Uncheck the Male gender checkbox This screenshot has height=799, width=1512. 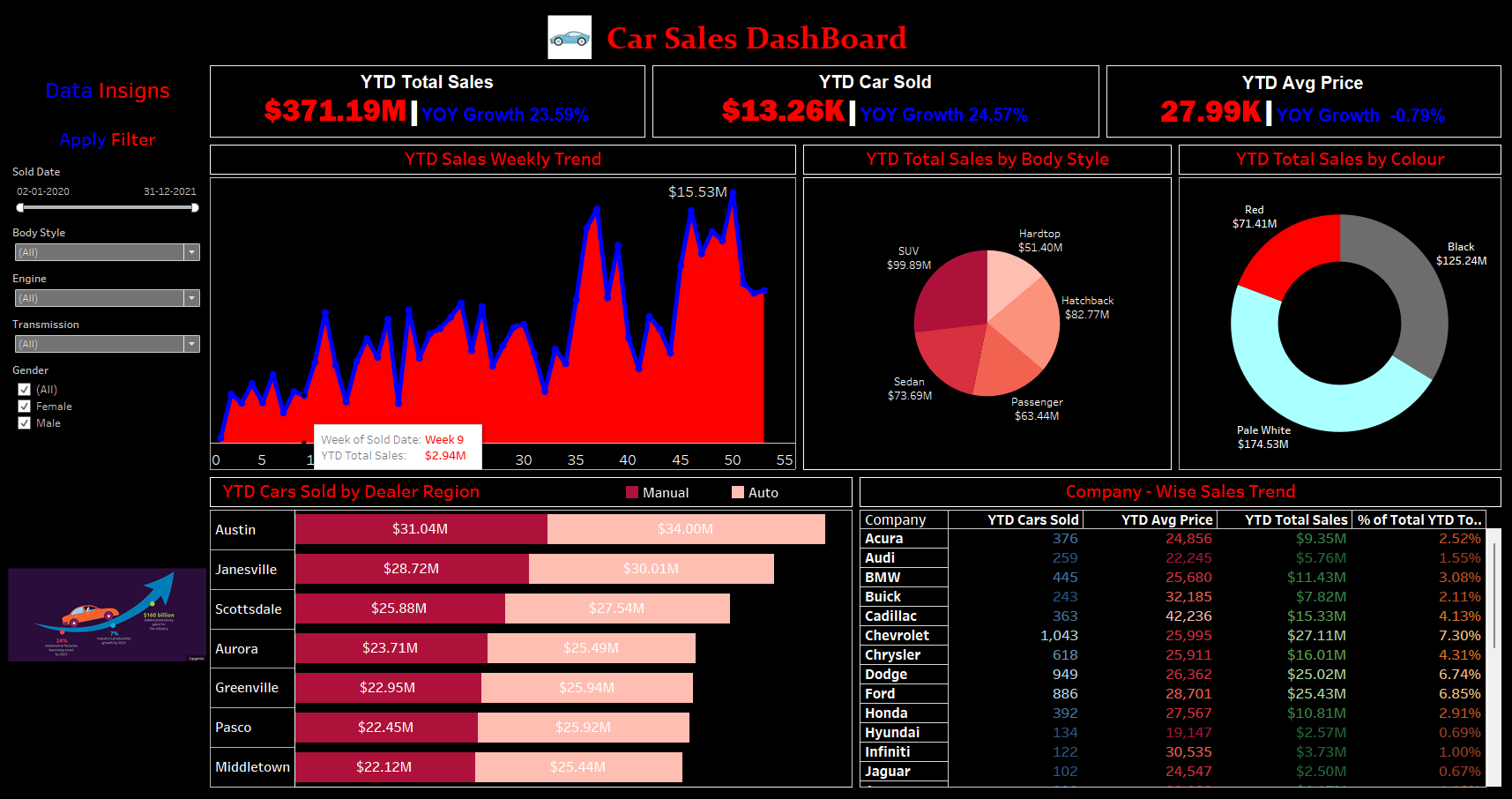coord(25,423)
